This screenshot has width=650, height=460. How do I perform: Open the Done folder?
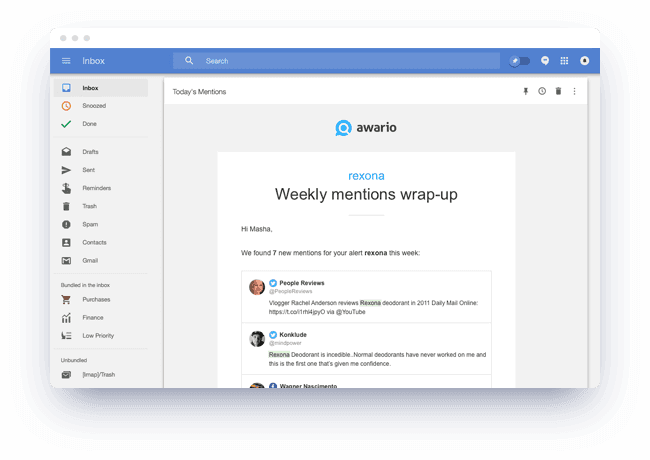pos(90,124)
